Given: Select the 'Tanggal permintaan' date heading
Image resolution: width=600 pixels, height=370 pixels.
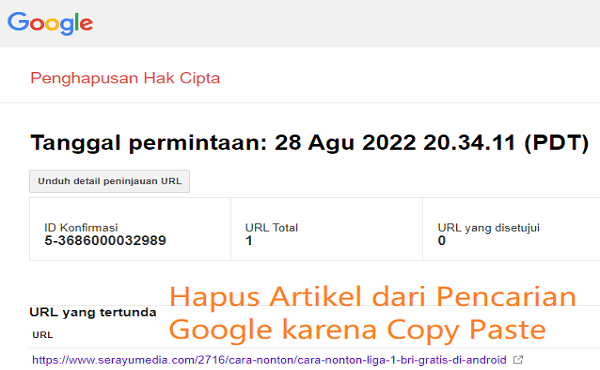Looking at the screenshot, I should (310, 143).
